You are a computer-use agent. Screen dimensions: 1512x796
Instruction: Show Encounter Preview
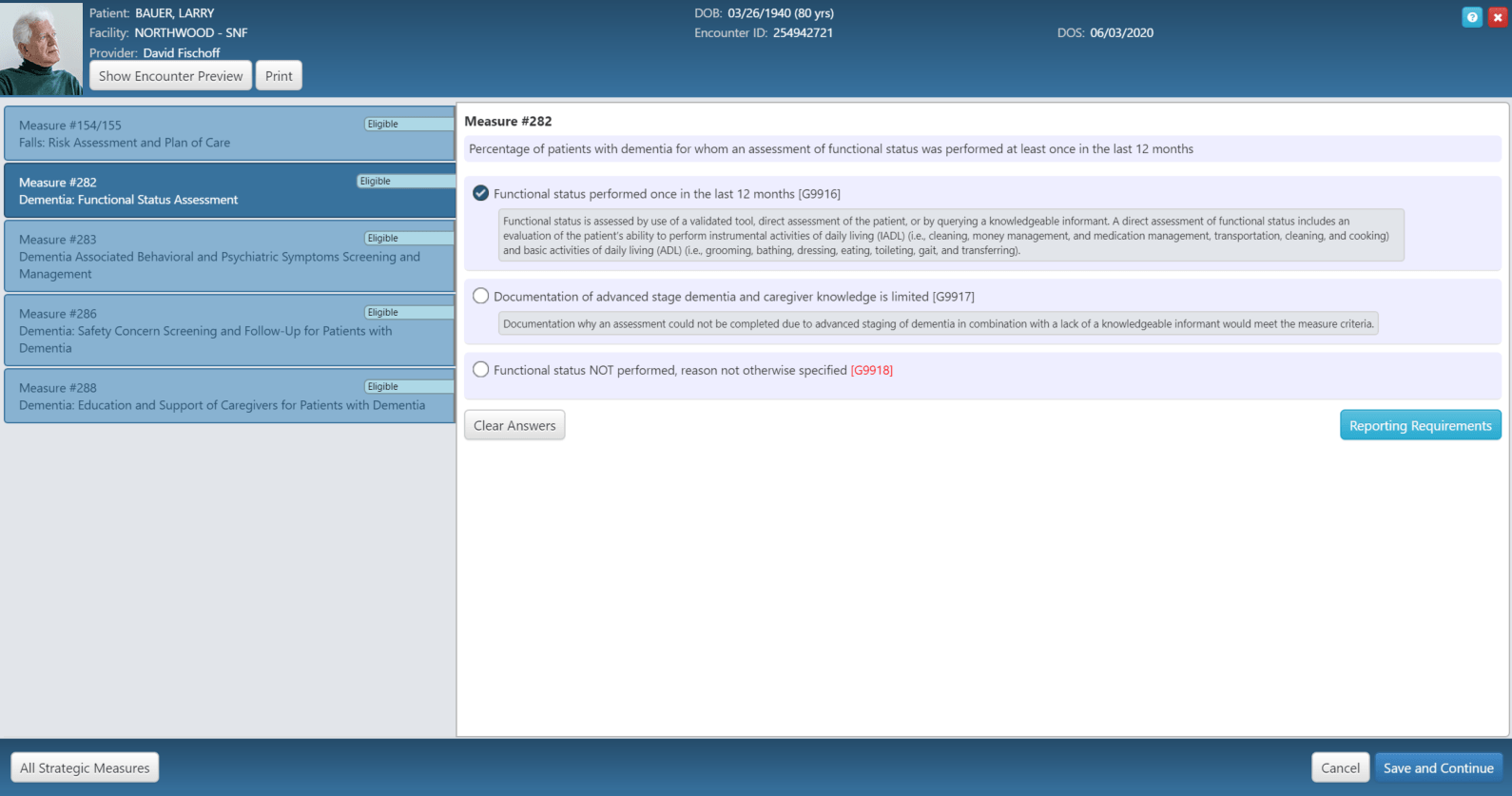[171, 76]
